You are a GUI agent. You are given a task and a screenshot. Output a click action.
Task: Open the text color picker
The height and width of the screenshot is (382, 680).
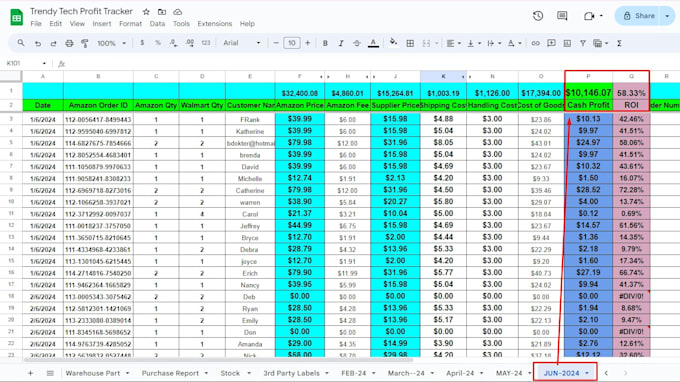[x=373, y=43]
